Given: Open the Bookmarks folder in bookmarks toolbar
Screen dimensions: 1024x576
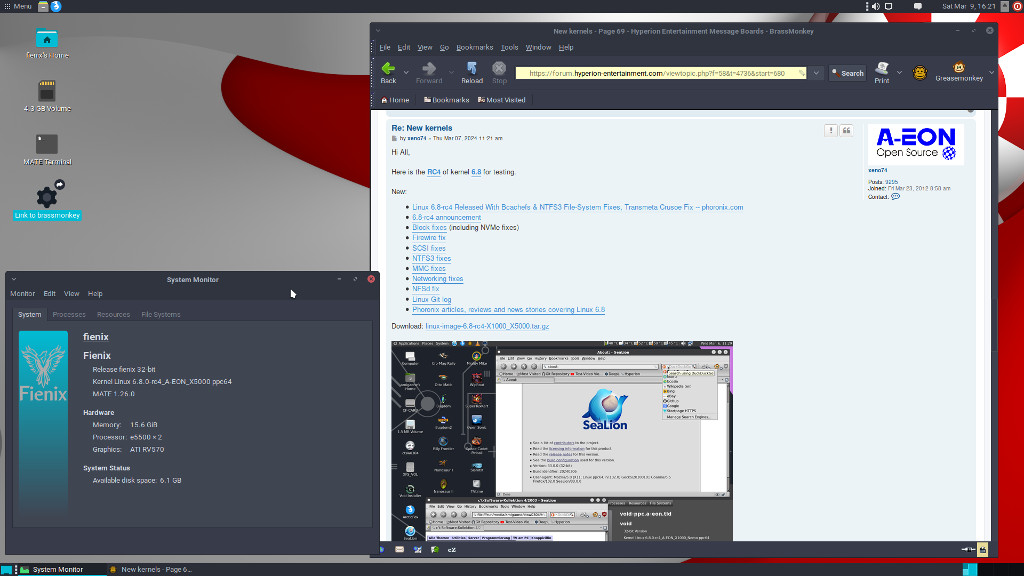Looking at the screenshot, I should coord(446,100).
